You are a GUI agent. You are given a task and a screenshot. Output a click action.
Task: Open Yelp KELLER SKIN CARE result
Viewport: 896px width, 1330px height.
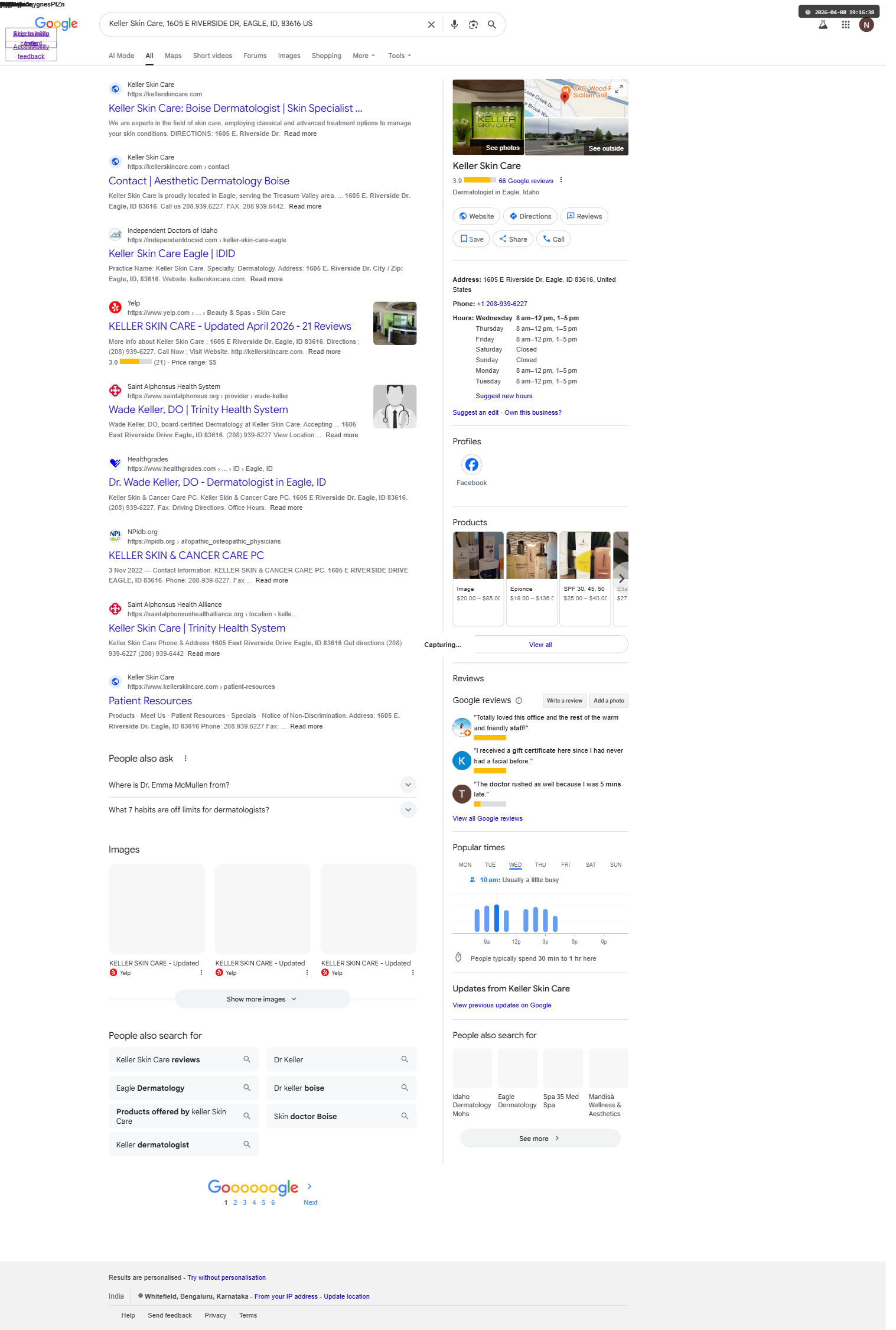[230, 326]
